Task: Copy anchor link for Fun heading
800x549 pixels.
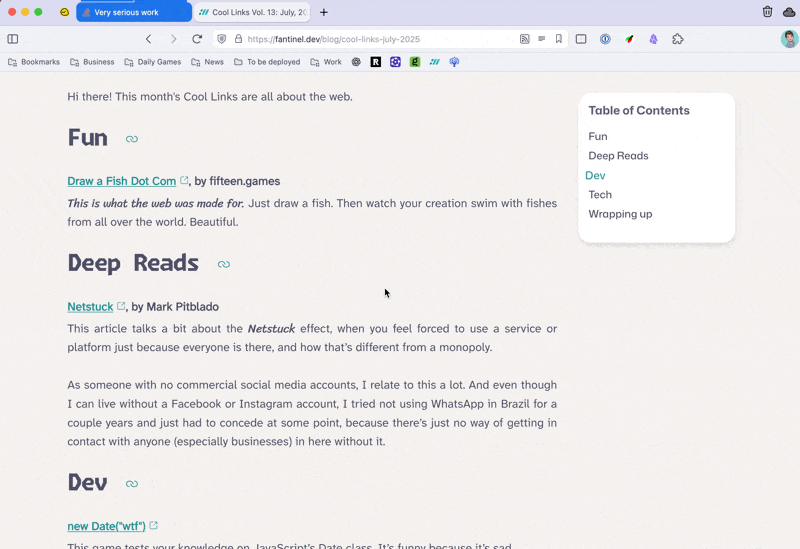Action: tap(132, 139)
